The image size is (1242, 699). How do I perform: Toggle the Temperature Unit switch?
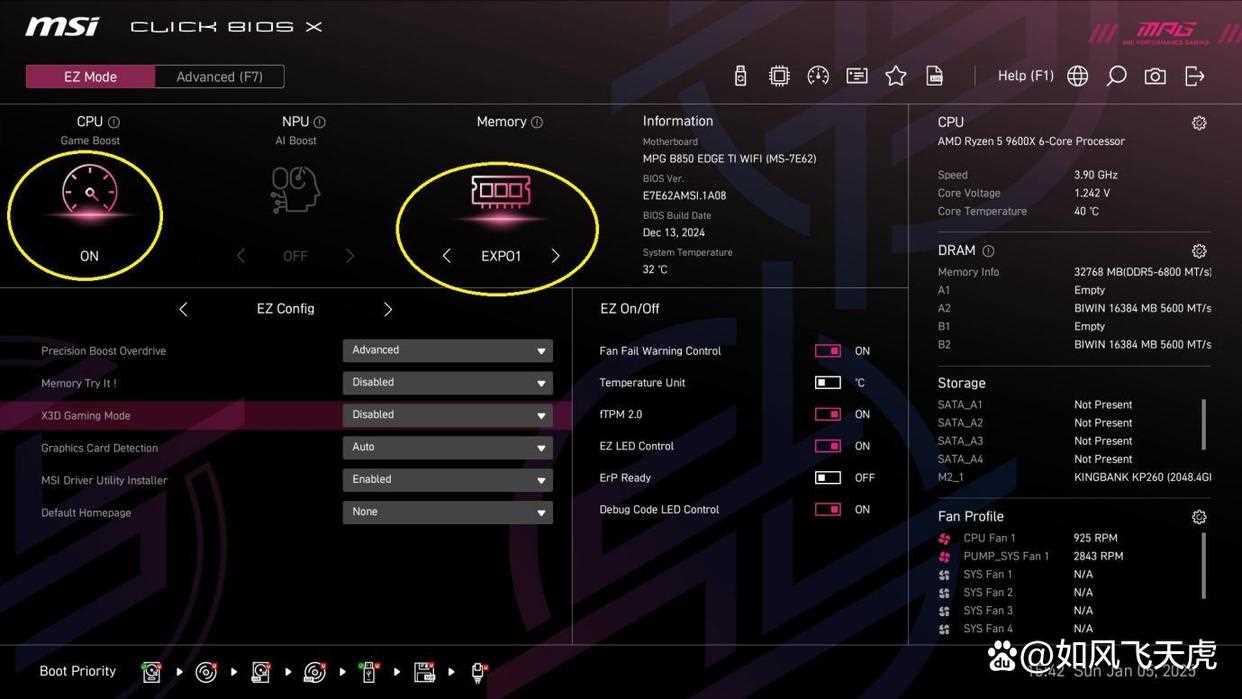828,383
